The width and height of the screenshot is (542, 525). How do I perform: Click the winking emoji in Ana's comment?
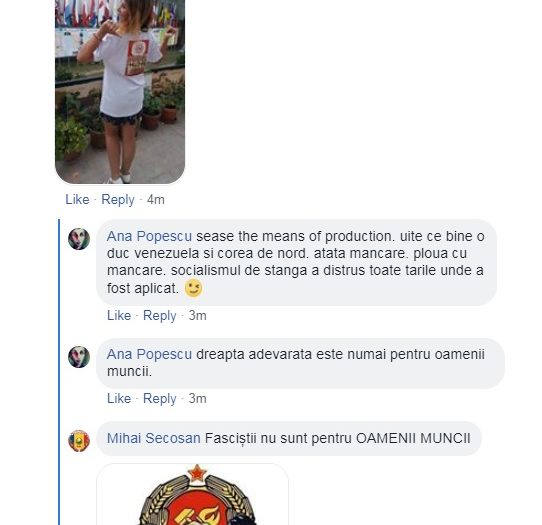click(193, 288)
